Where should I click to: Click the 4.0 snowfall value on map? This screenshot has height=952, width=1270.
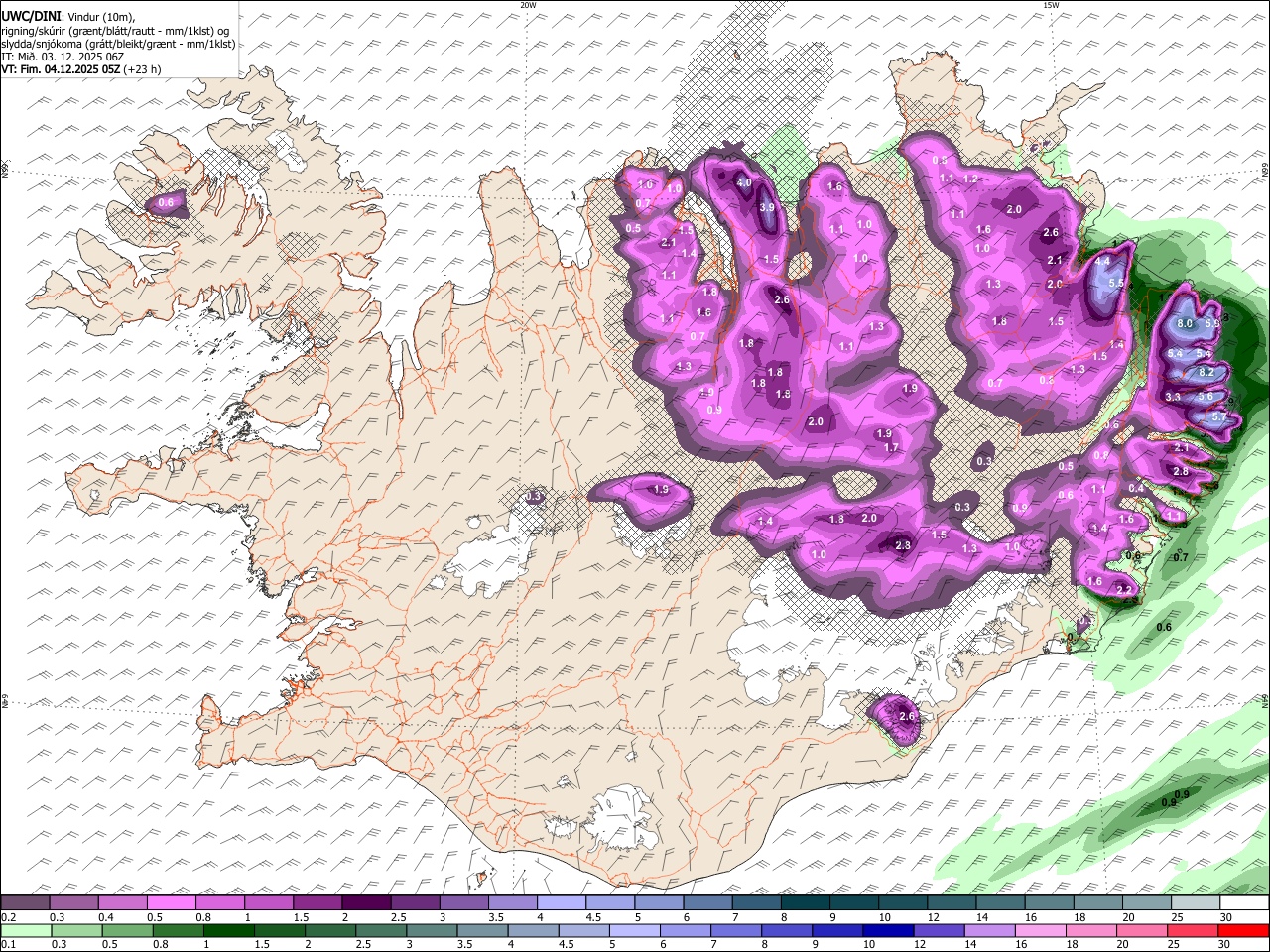pyautogui.click(x=744, y=183)
